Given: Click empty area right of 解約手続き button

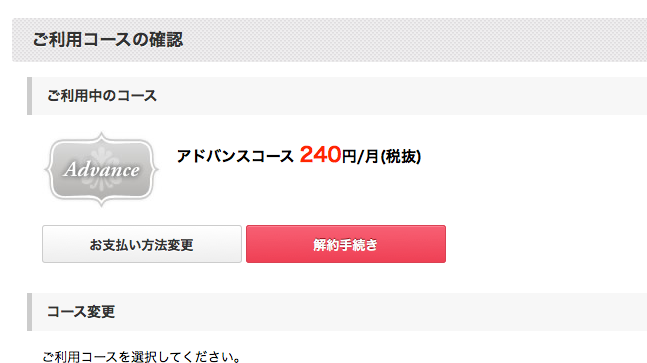Looking at the screenshot, I should (x=545, y=244).
